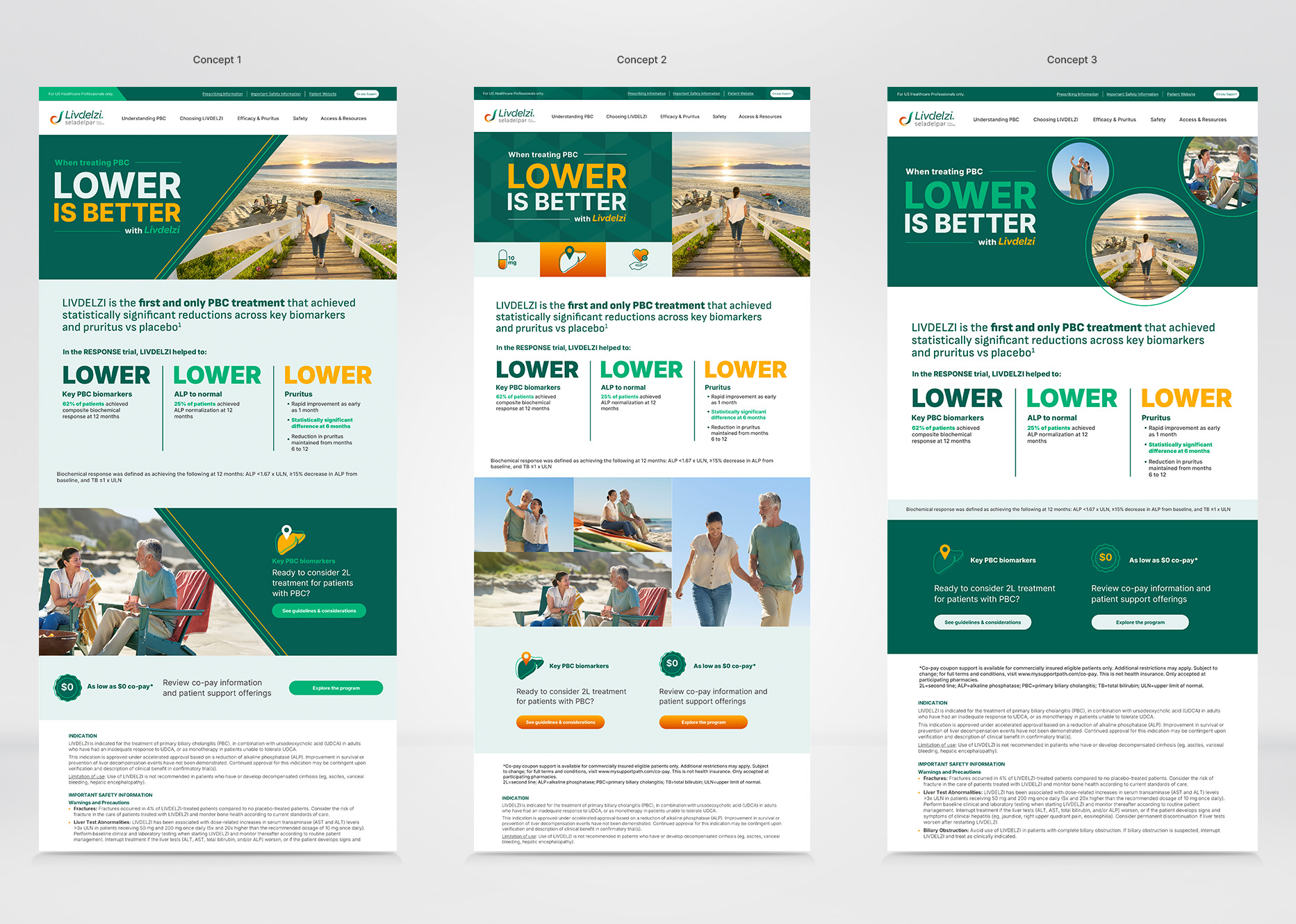The height and width of the screenshot is (924, 1296).
Task: Click the couple walking hand-in-hand photo in Concept 2
Action: tap(741, 552)
